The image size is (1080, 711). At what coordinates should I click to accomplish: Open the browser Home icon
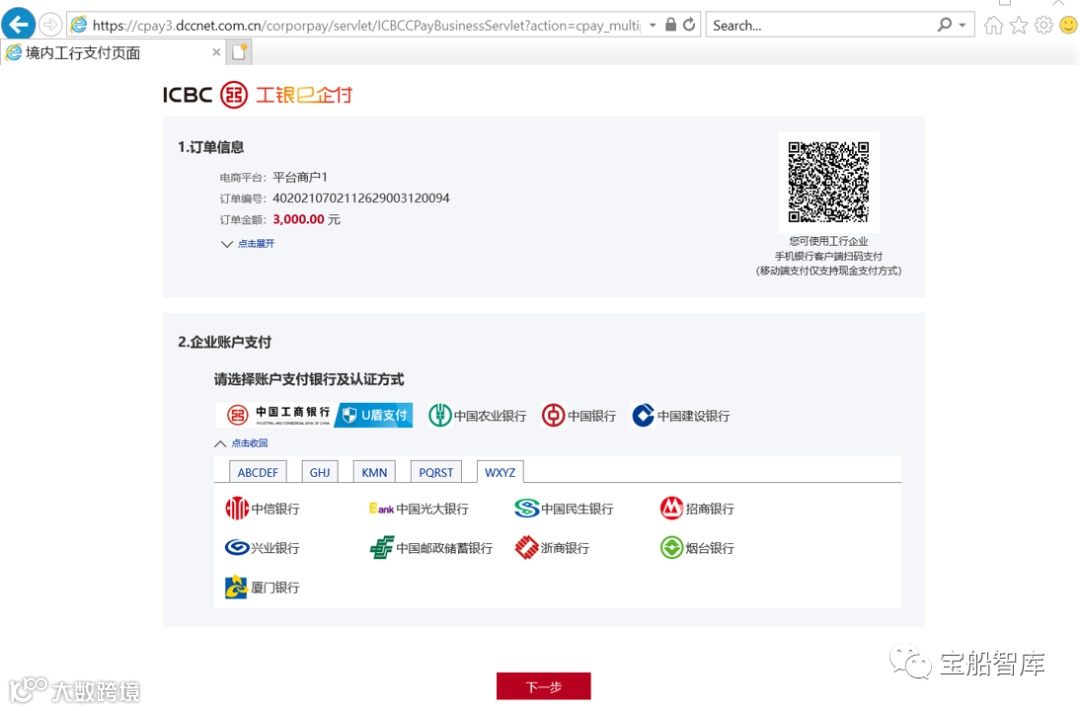[993, 25]
